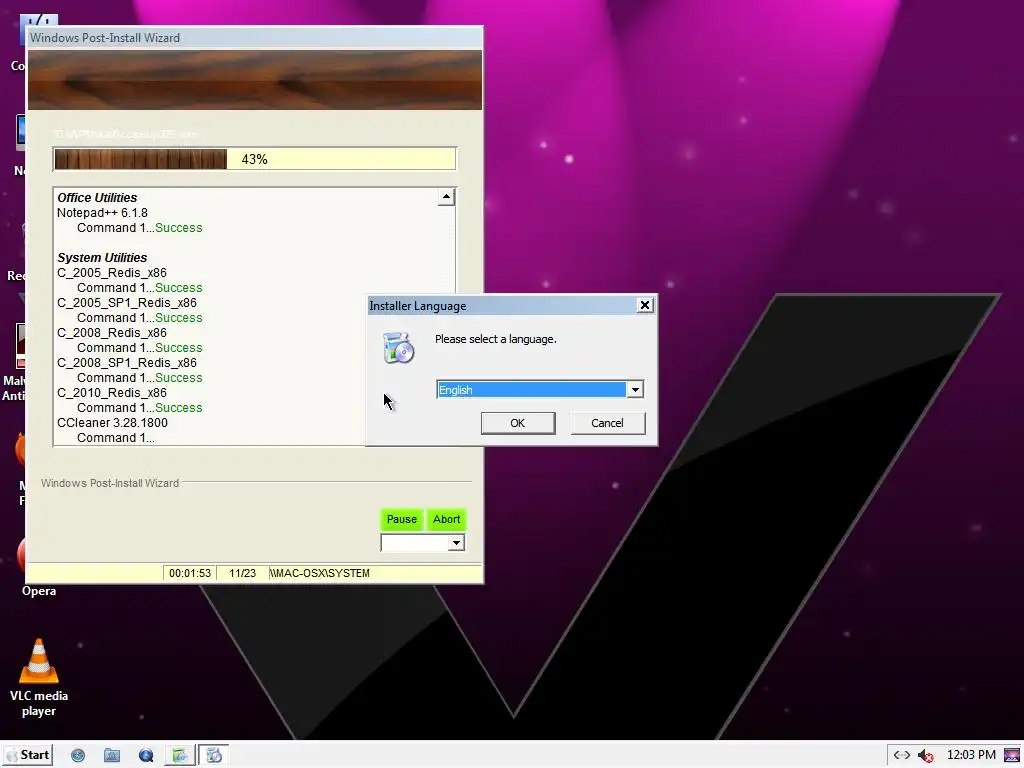Click "Please select a language." text
The width and height of the screenshot is (1024, 768).
pyautogui.click(x=496, y=339)
